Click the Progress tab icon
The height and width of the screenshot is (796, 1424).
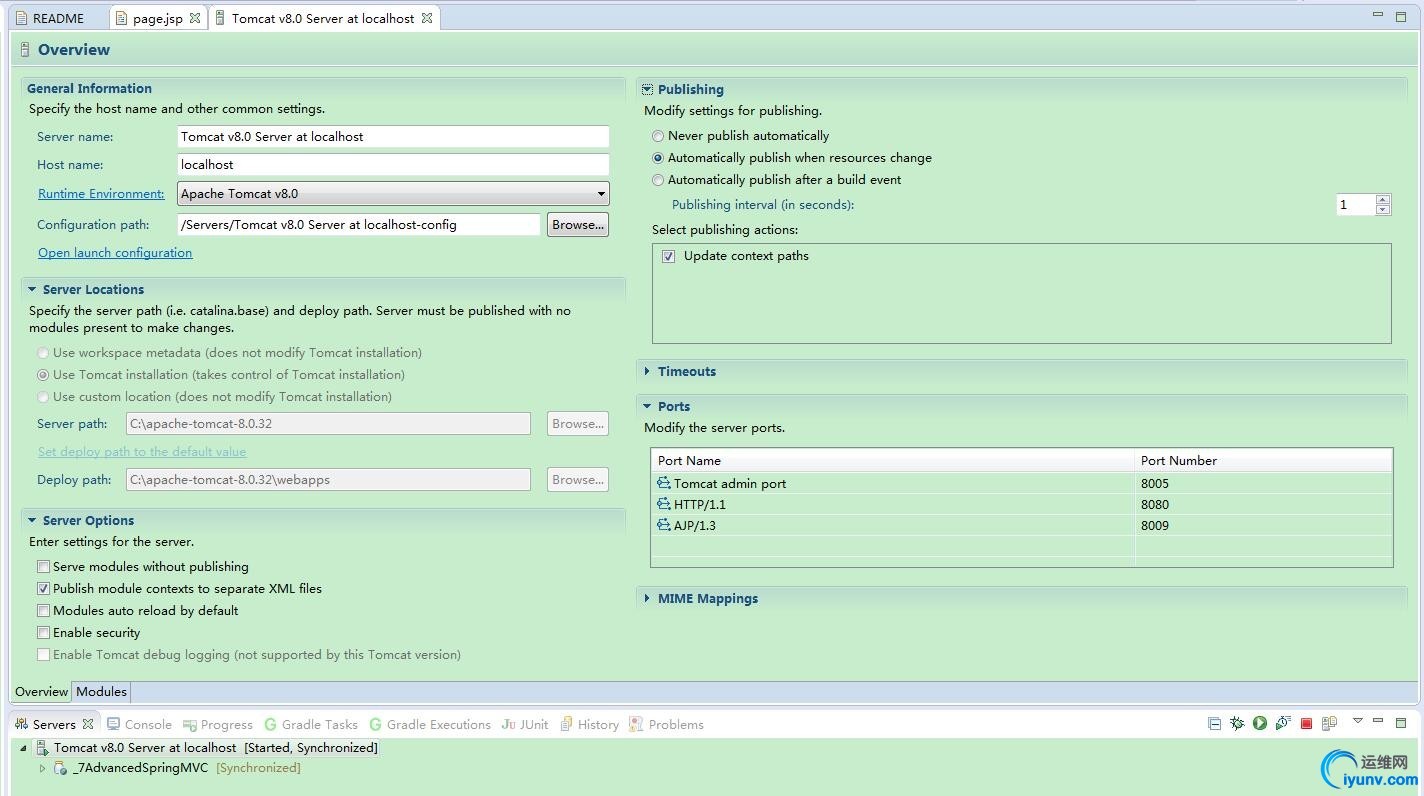coord(189,724)
